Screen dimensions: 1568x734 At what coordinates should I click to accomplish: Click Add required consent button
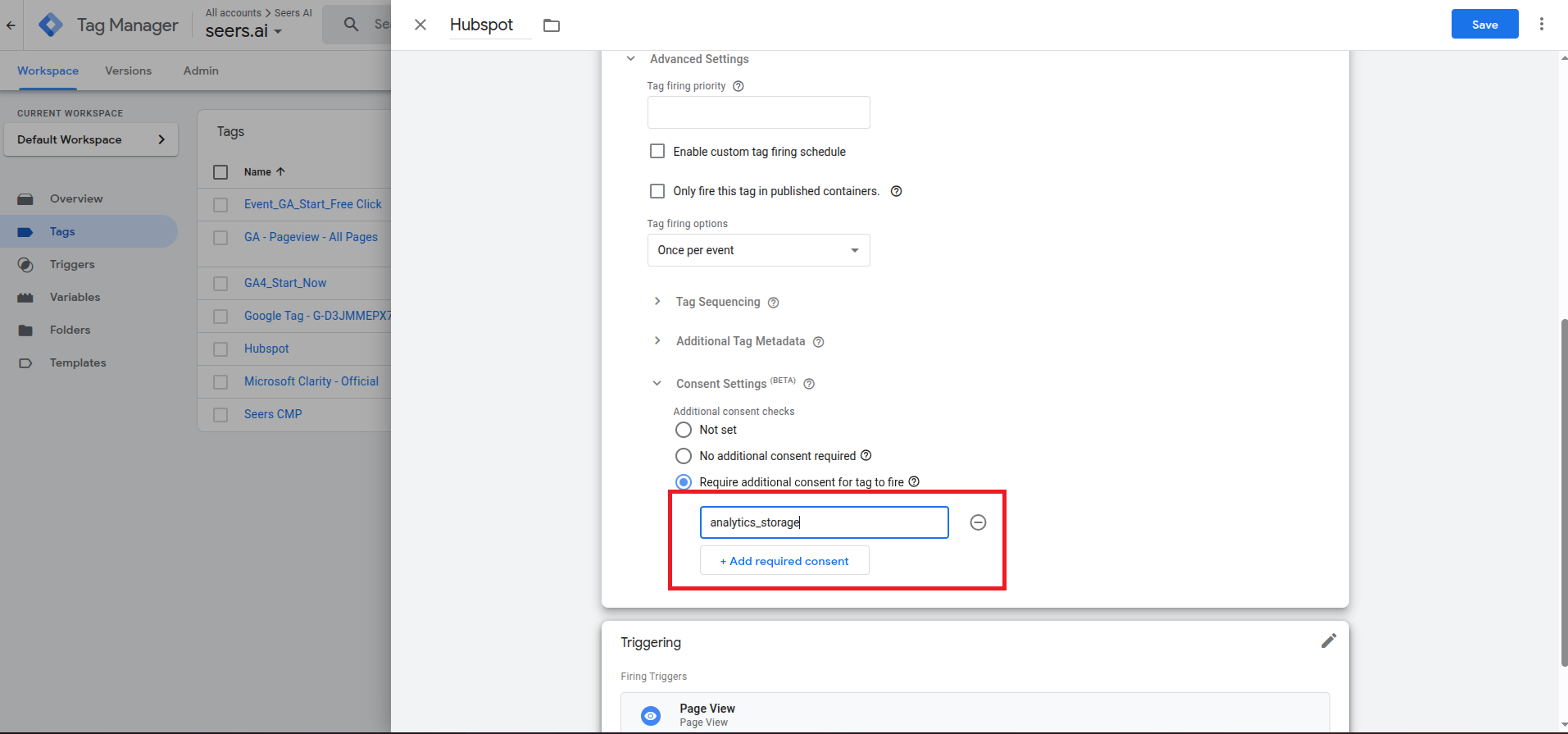click(x=784, y=561)
